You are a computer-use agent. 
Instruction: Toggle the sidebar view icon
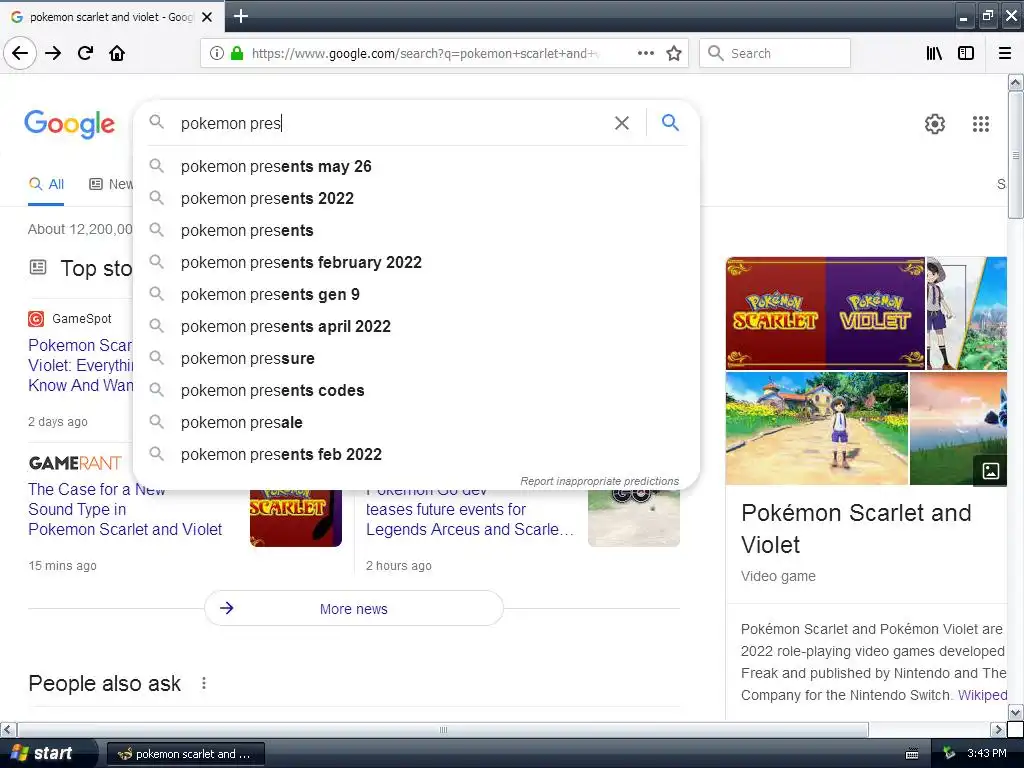point(966,54)
